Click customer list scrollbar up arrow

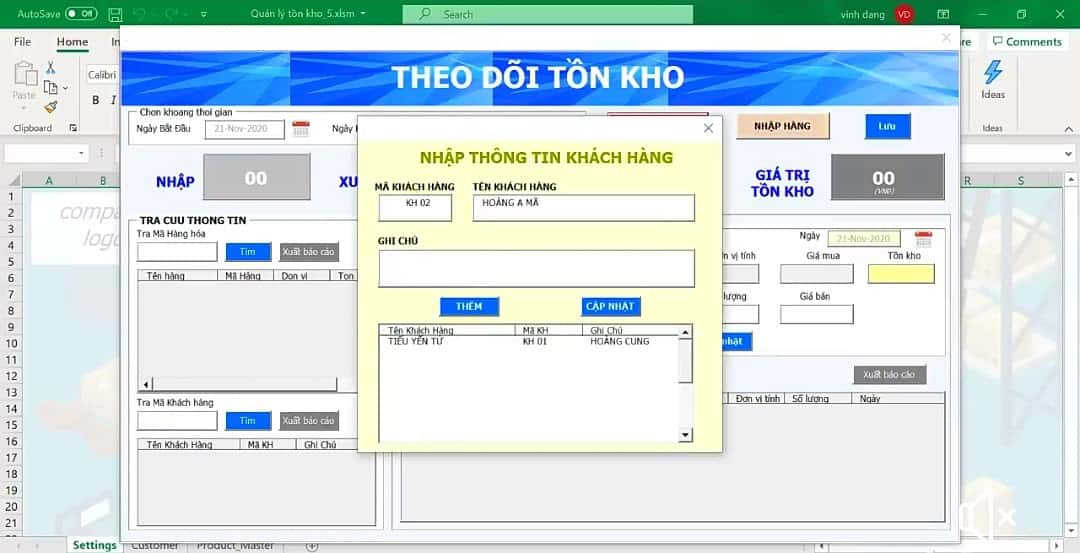click(x=685, y=333)
